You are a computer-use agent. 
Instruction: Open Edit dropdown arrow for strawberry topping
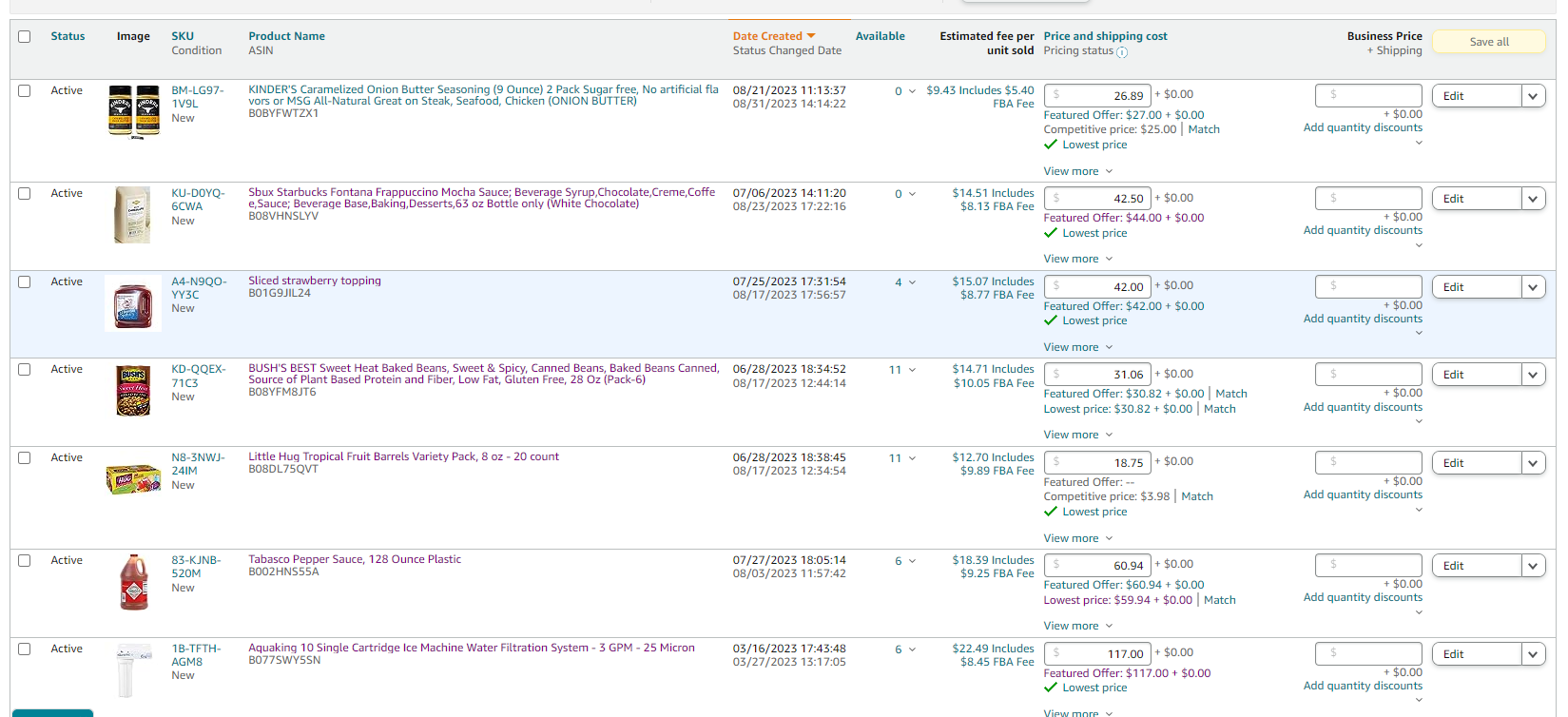(x=1533, y=287)
